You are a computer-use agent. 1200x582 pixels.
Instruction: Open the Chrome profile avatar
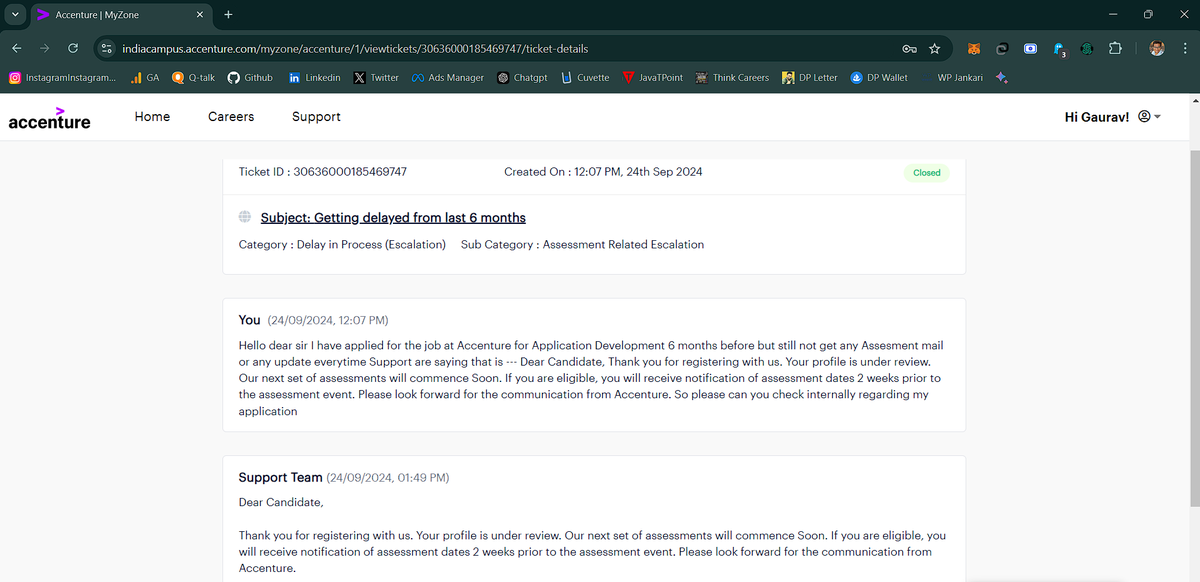pos(1157,48)
